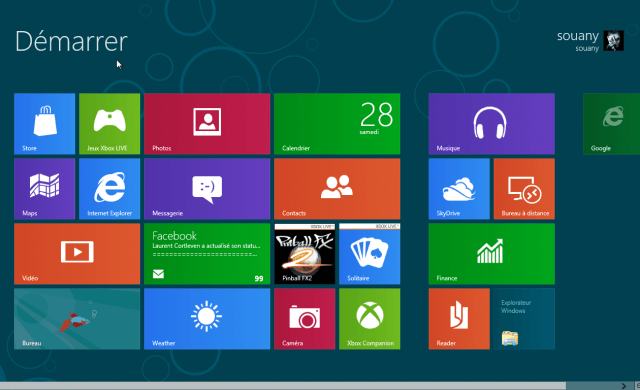640x390 pixels.
Task: Open the Musique headphones tile
Action: [x=491, y=124]
